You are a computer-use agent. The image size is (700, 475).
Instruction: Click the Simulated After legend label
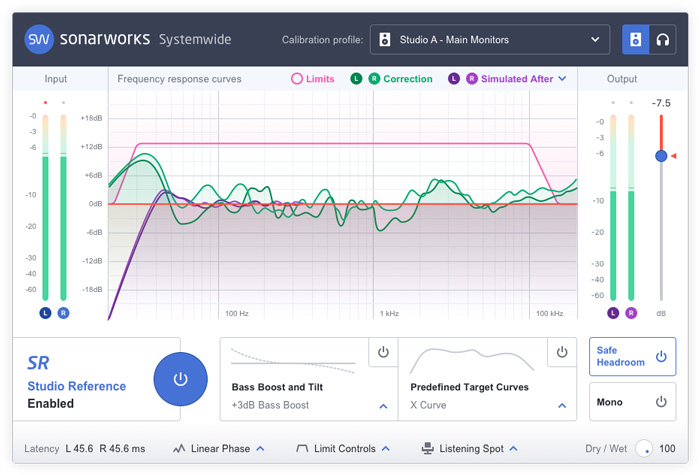coord(517,79)
